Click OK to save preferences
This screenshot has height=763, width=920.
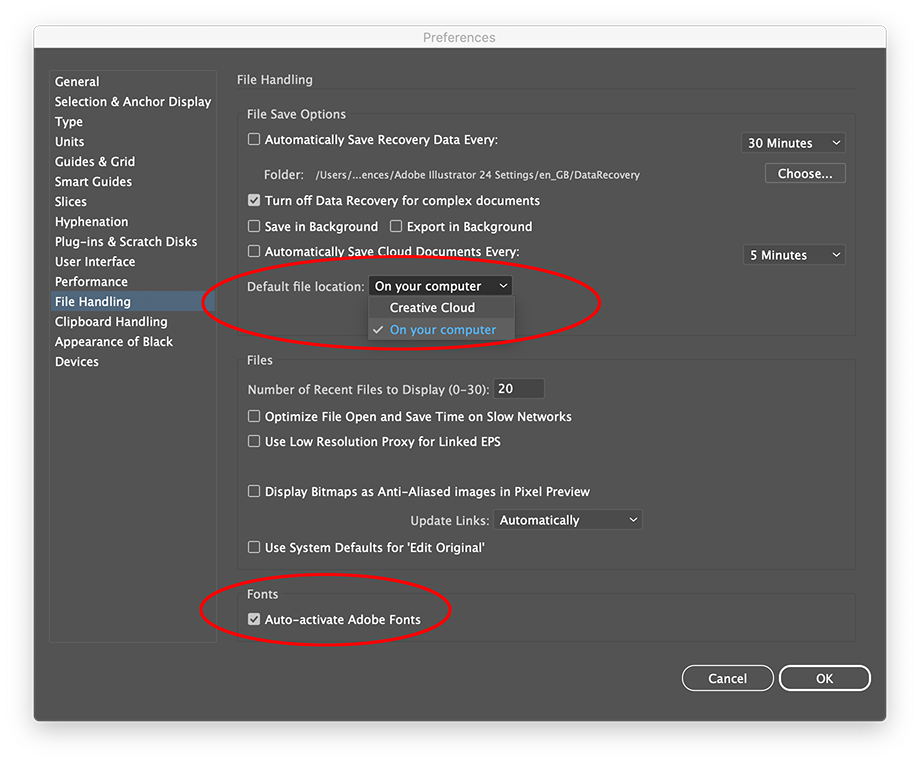(x=824, y=678)
